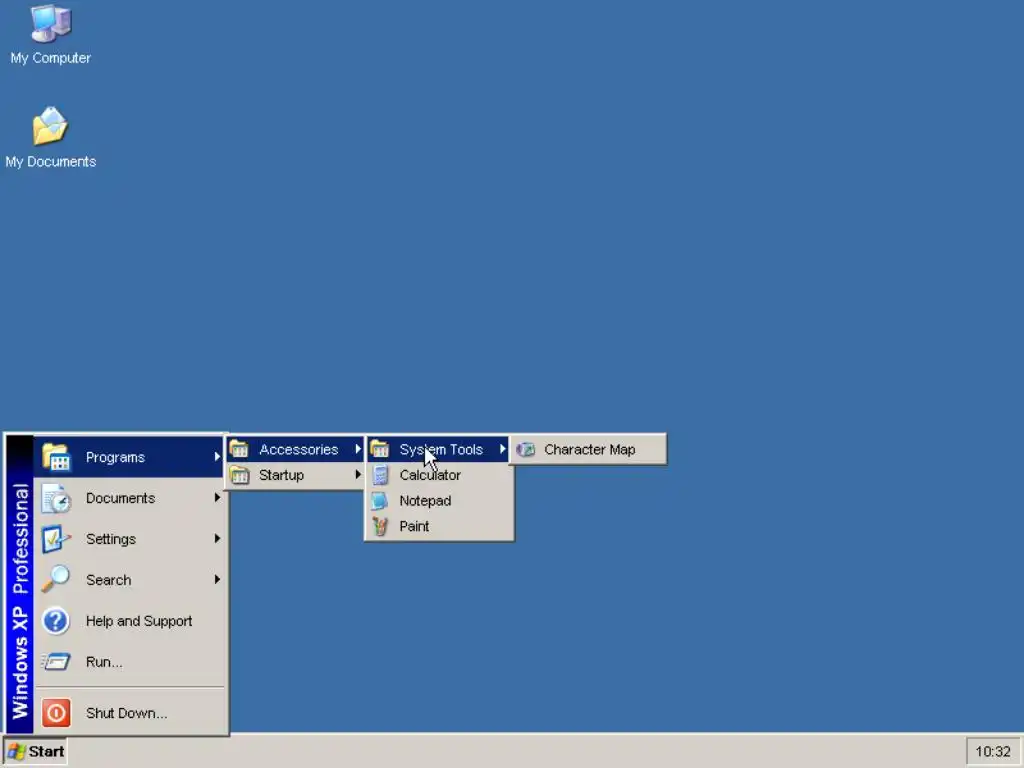1024x768 pixels.
Task: Click the red Shut Down power icon
Action: (56, 712)
